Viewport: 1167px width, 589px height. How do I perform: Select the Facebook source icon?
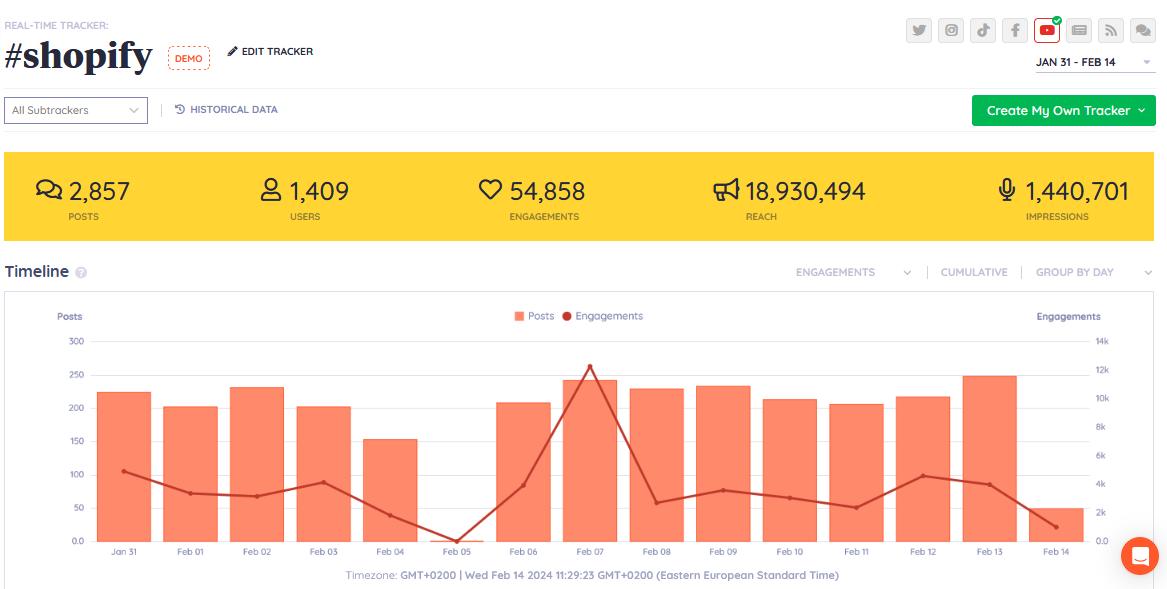pos(1015,31)
